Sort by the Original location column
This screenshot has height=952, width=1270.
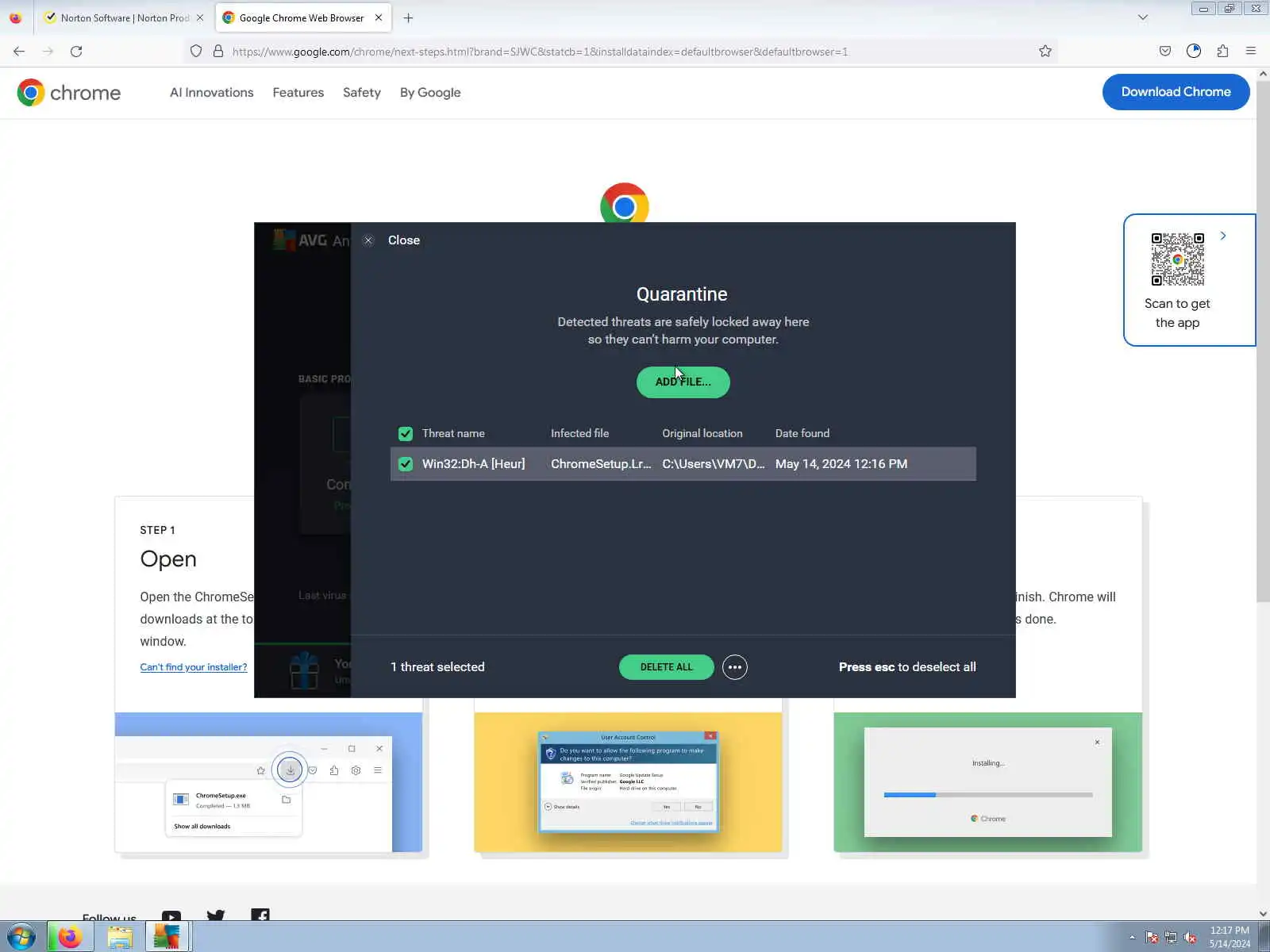point(702,433)
